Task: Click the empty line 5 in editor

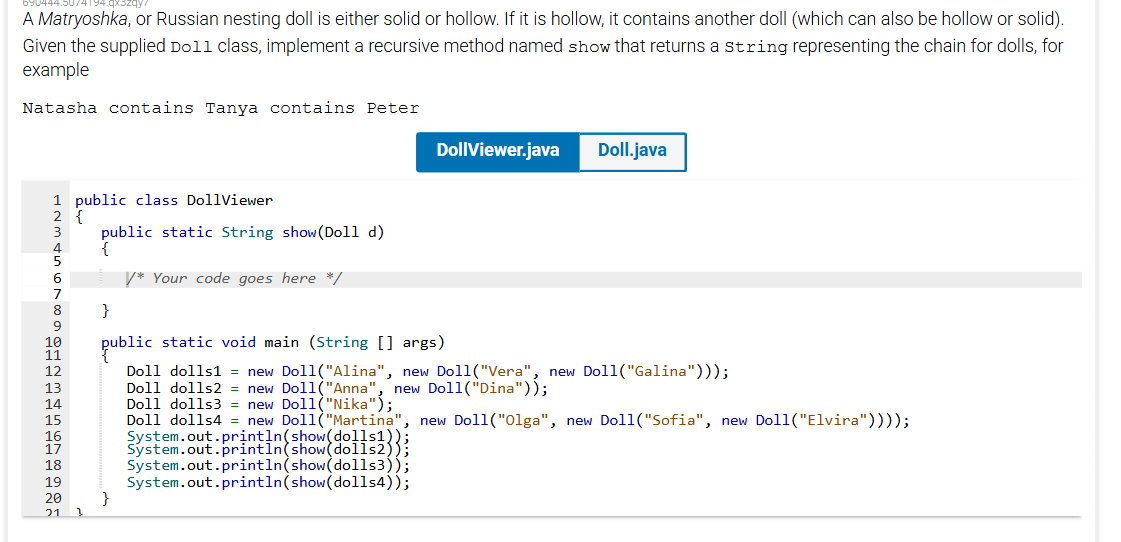Action: click(x=578, y=262)
